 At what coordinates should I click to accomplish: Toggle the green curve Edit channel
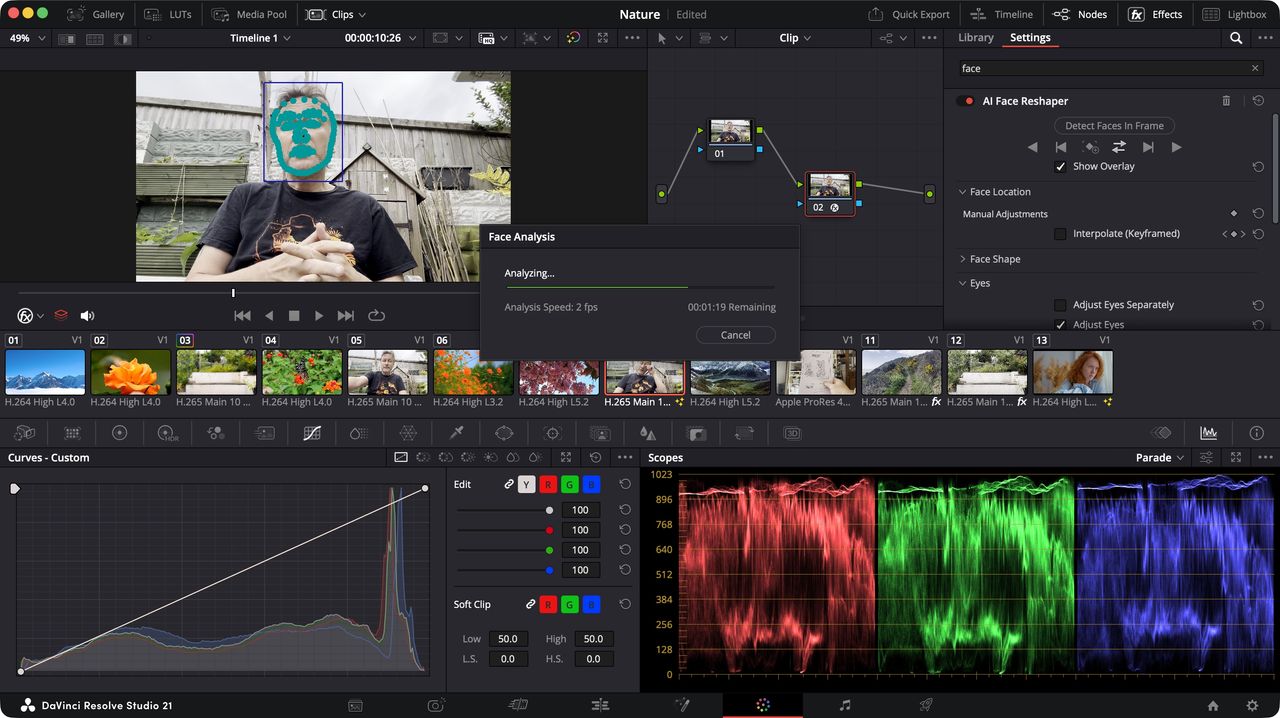coord(570,484)
